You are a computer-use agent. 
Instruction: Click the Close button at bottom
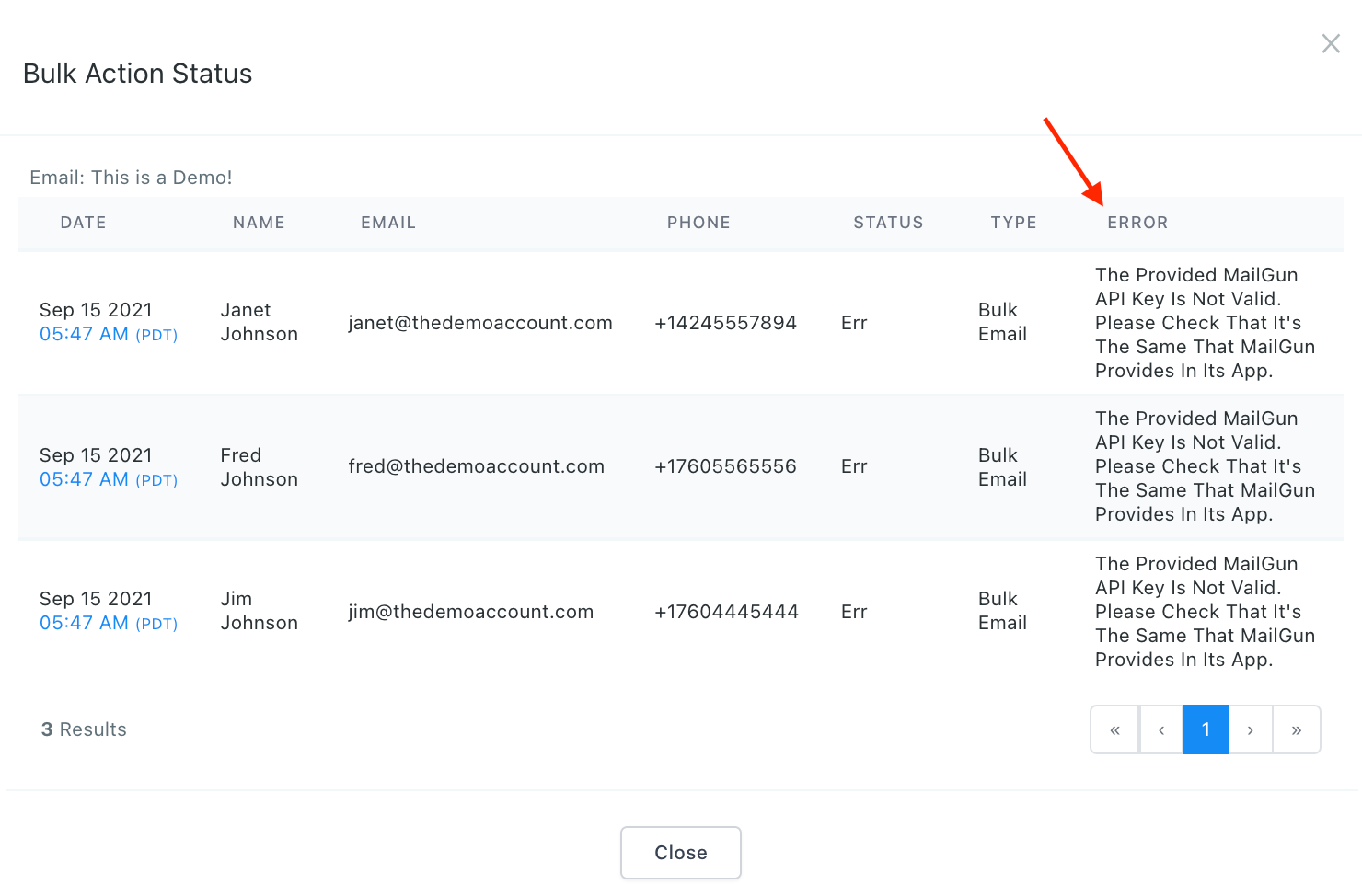[x=680, y=853]
